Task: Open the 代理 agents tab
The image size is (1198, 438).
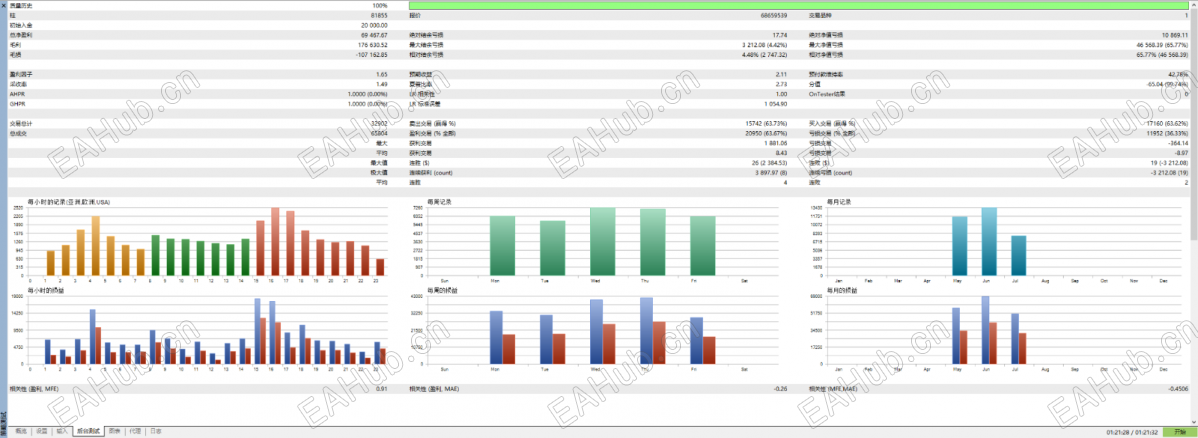Action: pyautogui.click(x=134, y=432)
